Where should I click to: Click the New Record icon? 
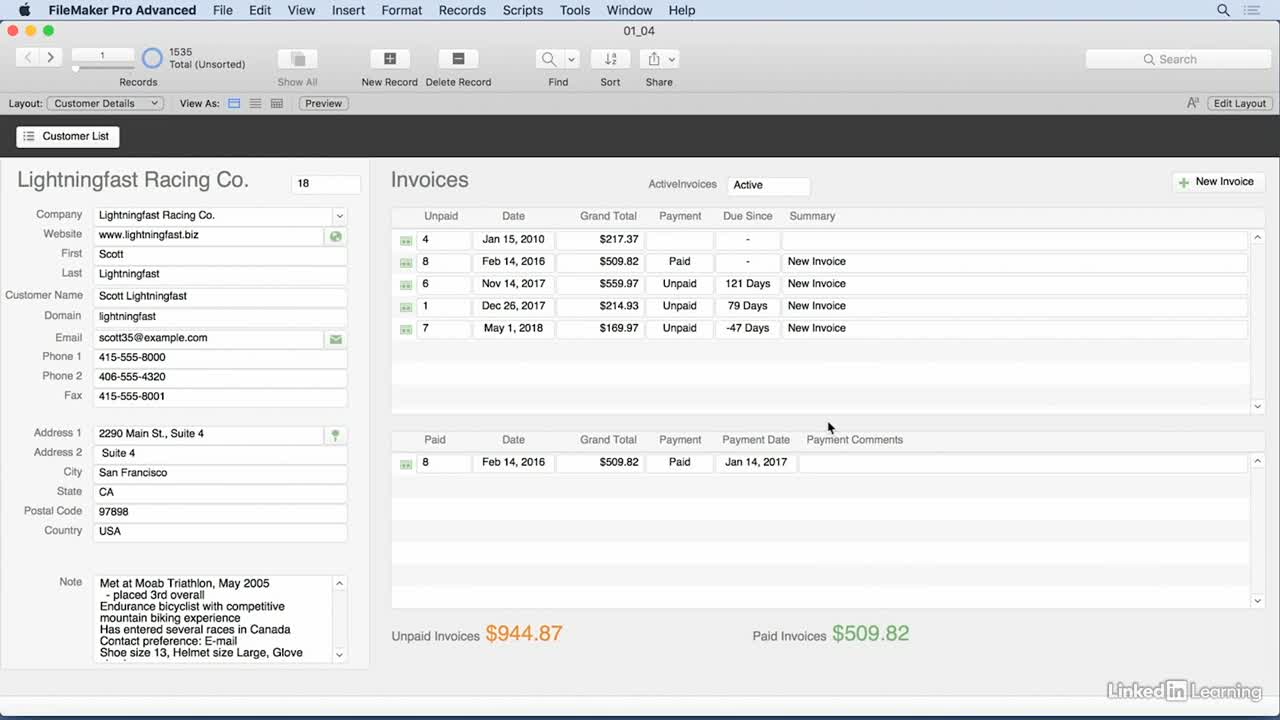pyautogui.click(x=390, y=59)
